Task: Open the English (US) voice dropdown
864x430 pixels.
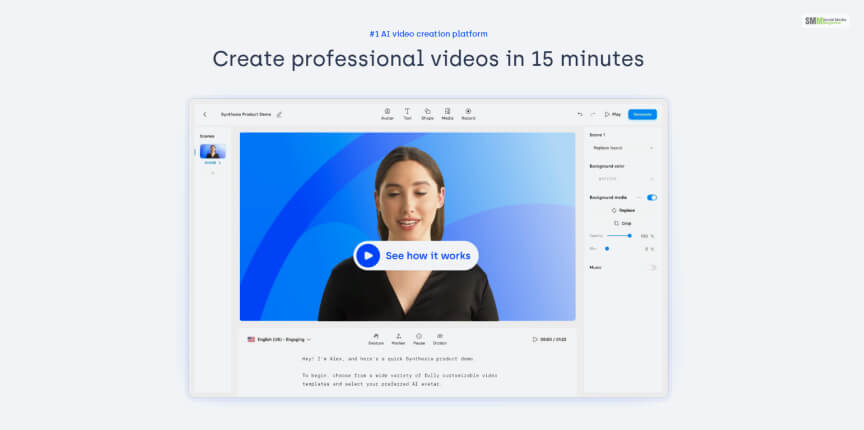Action: tap(280, 339)
